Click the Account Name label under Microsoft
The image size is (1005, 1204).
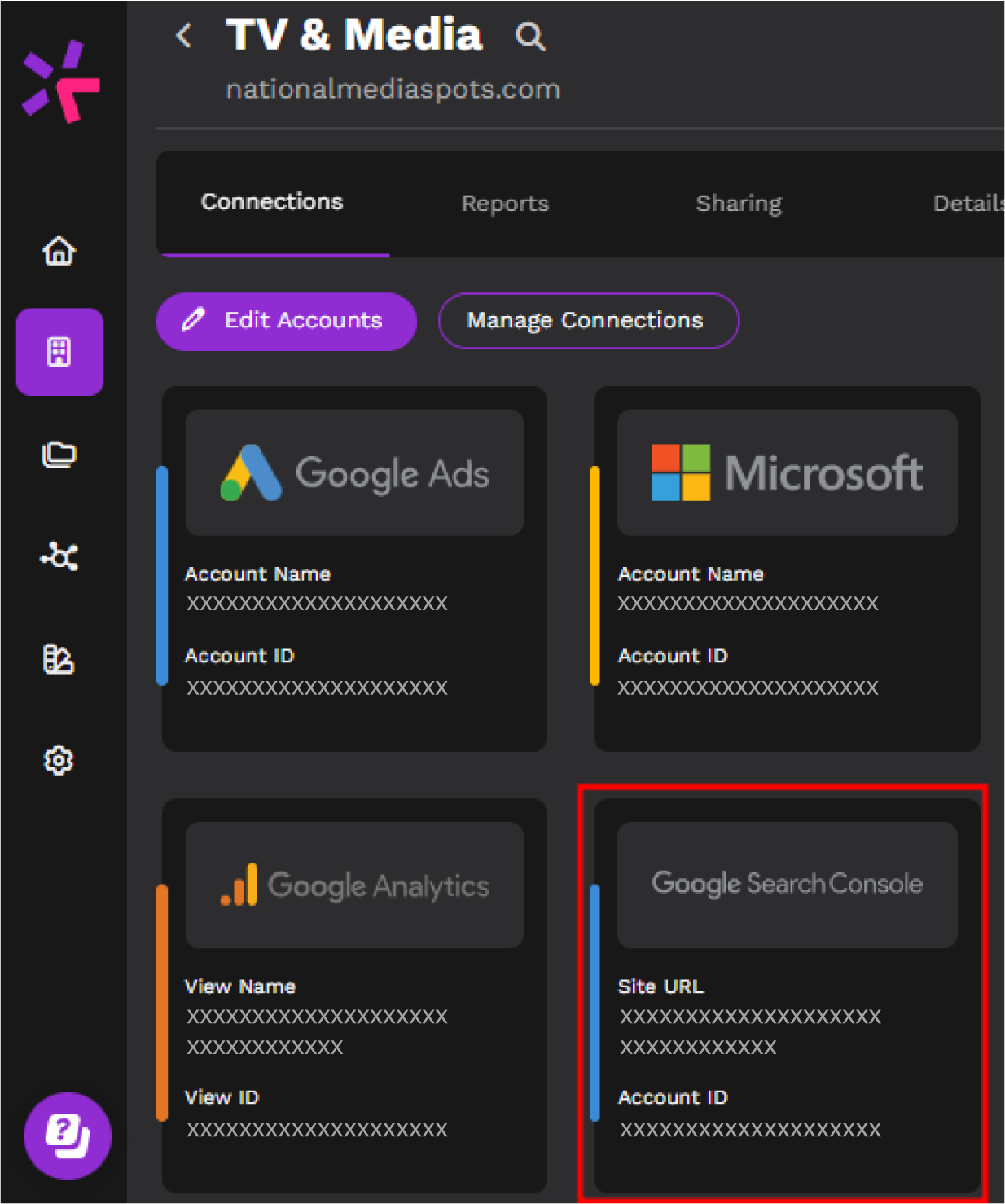coord(691,574)
